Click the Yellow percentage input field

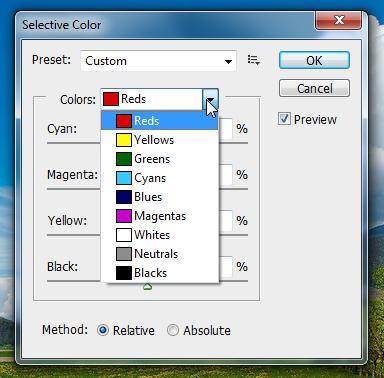pos(225,220)
